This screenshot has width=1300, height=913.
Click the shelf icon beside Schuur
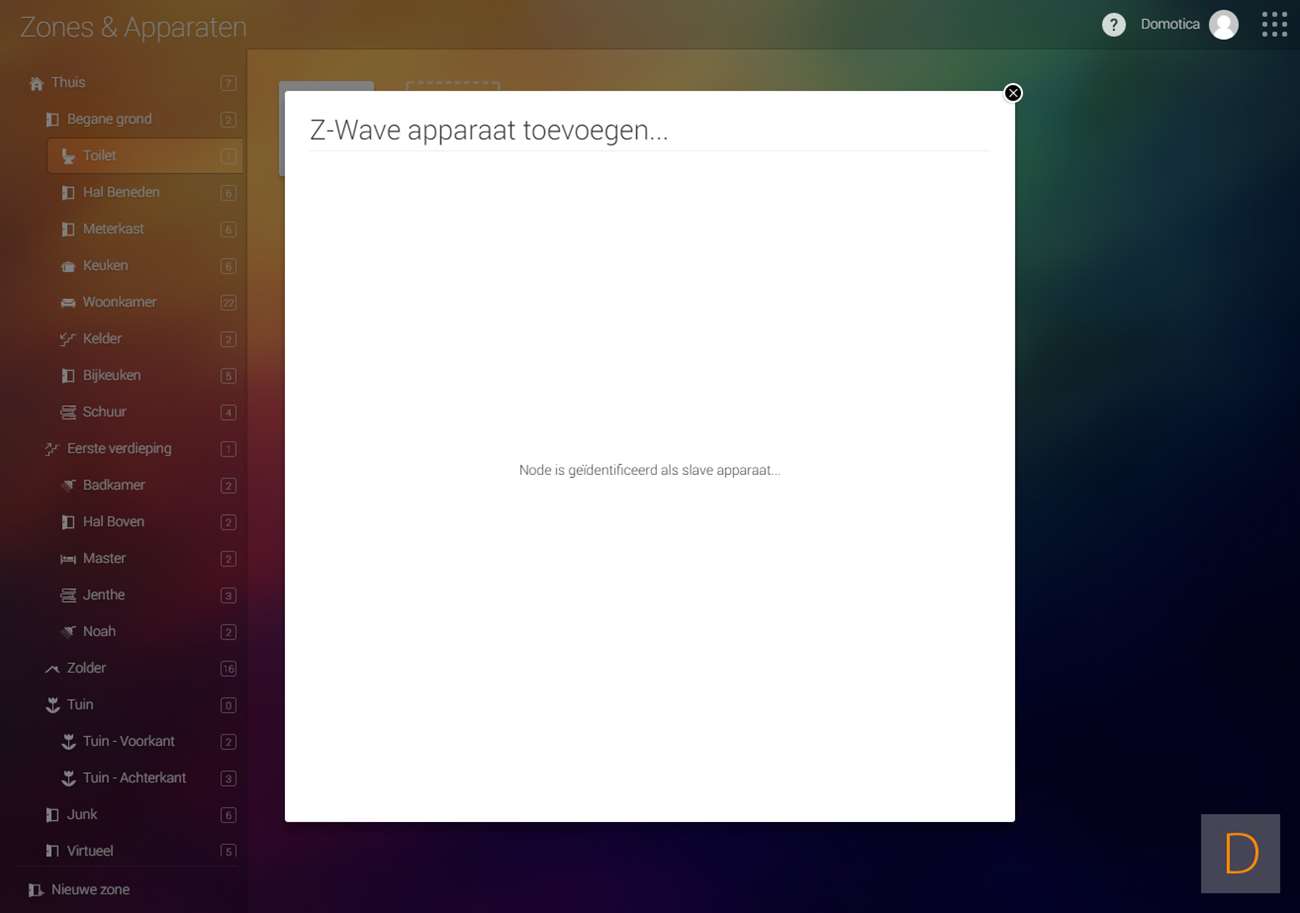pos(68,412)
